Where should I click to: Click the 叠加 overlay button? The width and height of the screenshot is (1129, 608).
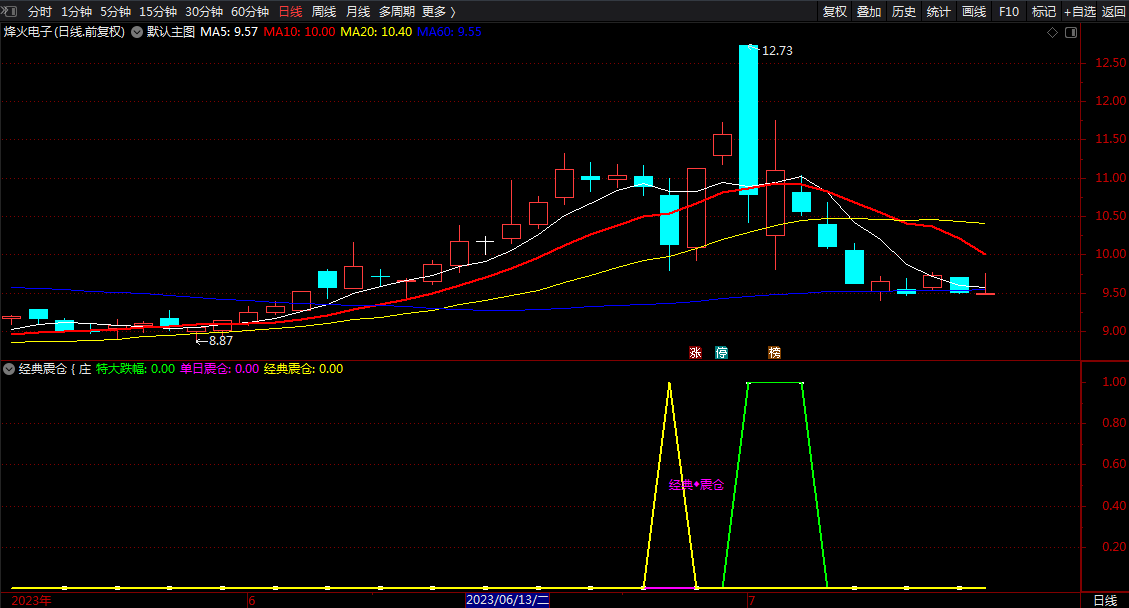click(x=869, y=12)
